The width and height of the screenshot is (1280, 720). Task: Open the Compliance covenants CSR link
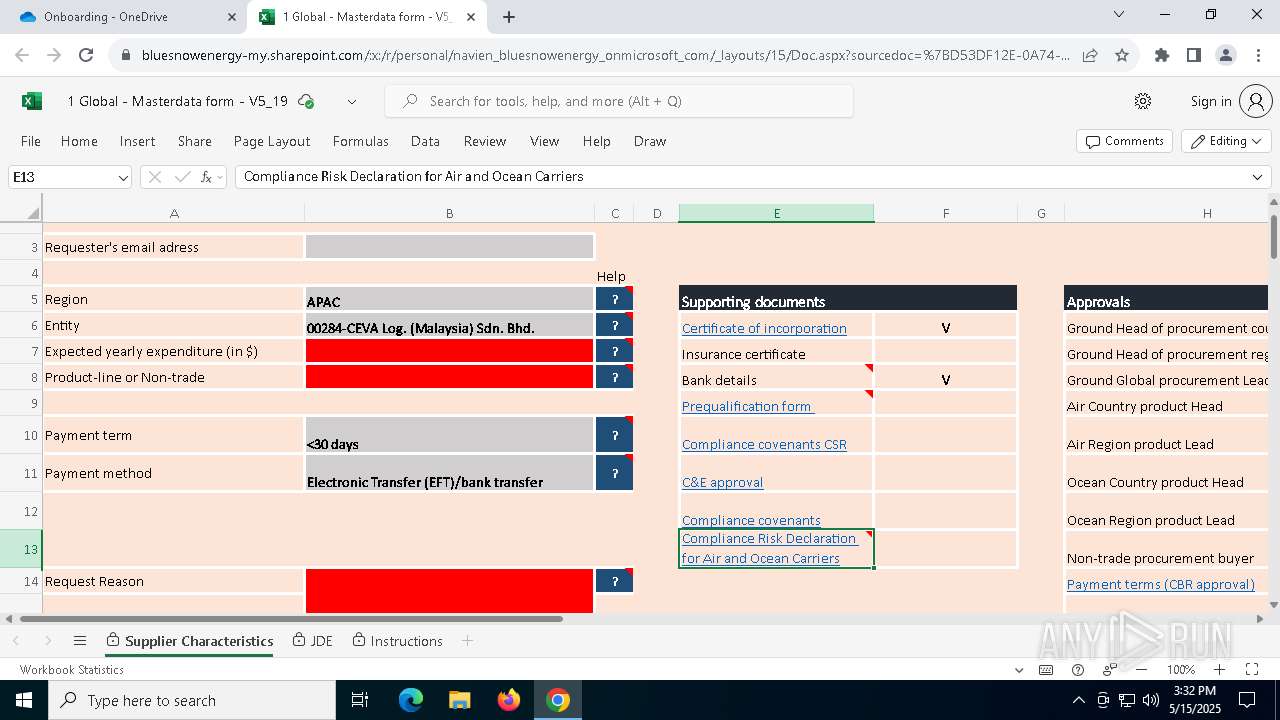tap(764, 444)
